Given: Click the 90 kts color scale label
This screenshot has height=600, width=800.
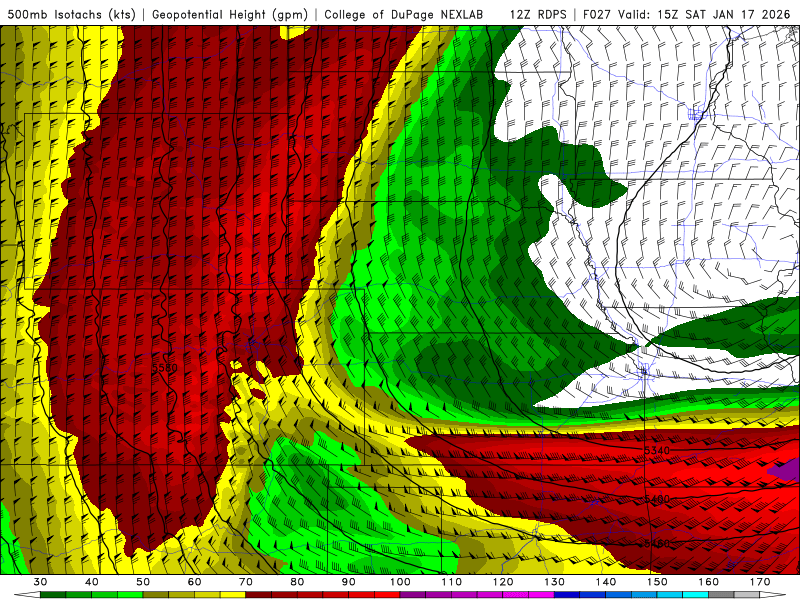Looking at the screenshot, I should click(x=349, y=582).
